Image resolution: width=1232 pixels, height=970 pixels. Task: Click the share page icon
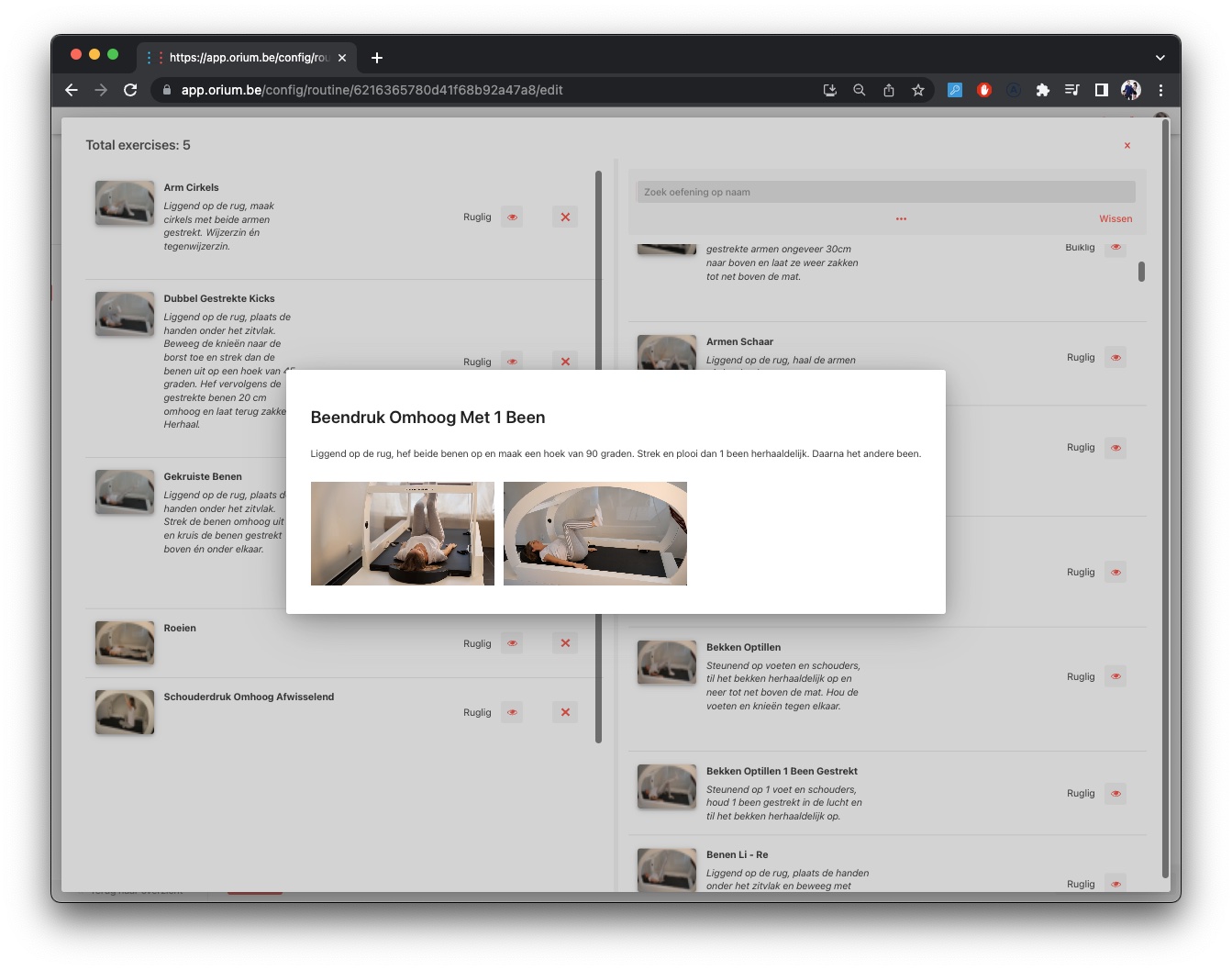pos(888,90)
